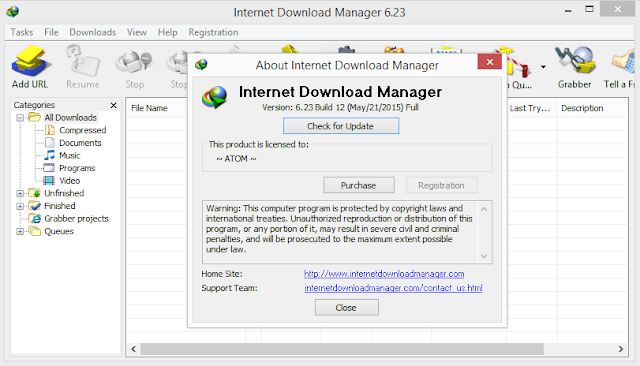
Task: Click the Description column header
Action: click(582, 108)
